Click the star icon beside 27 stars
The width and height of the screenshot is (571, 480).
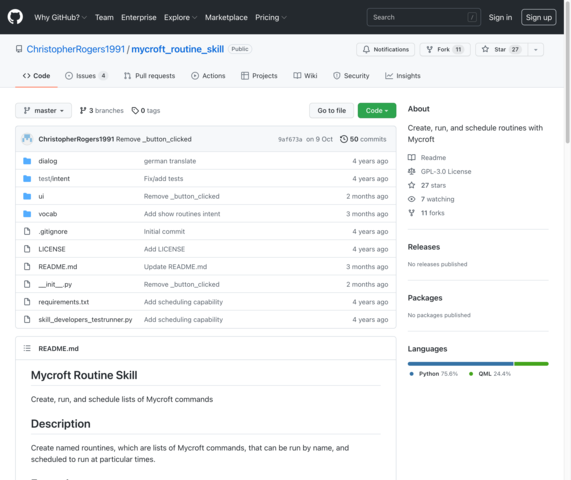(411, 185)
